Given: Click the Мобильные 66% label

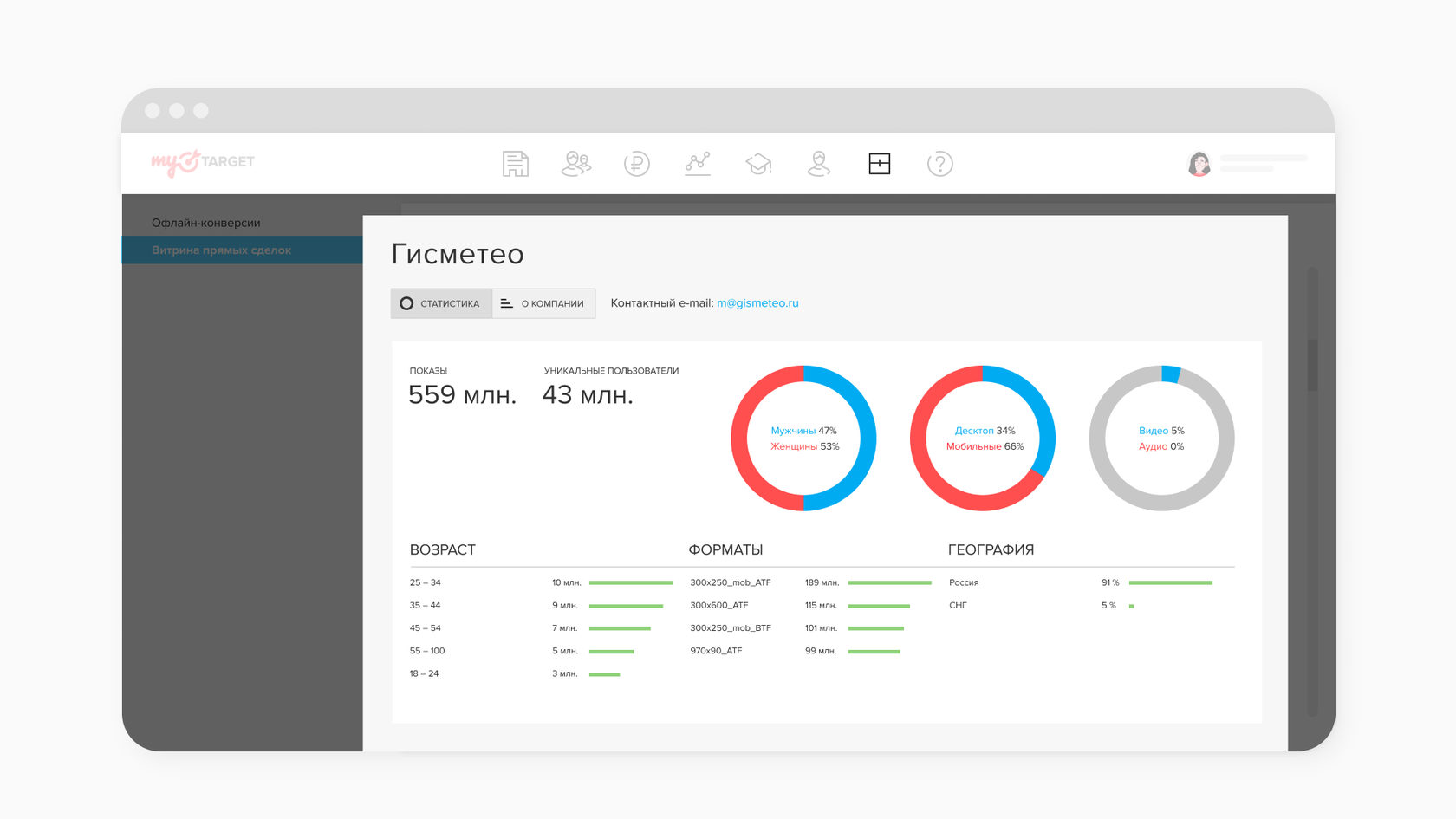Looking at the screenshot, I should [985, 446].
